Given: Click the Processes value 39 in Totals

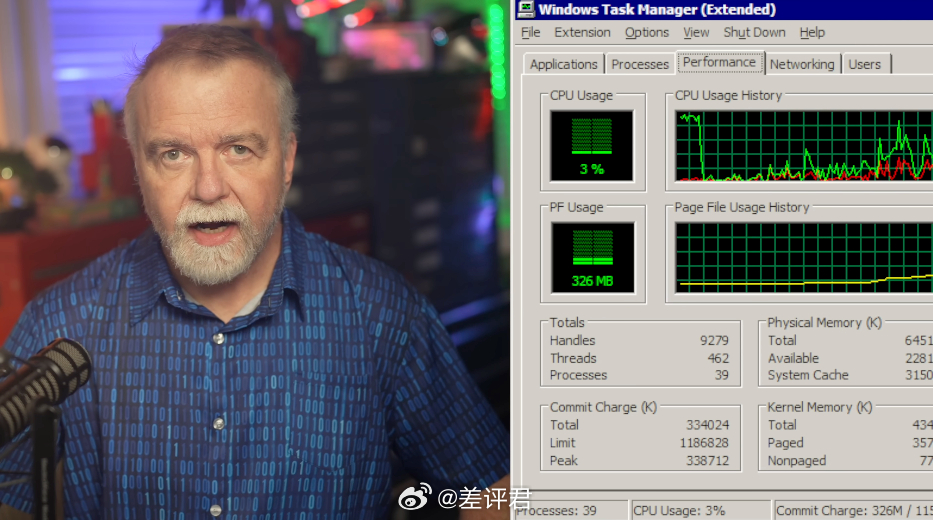Looking at the screenshot, I should (722, 375).
